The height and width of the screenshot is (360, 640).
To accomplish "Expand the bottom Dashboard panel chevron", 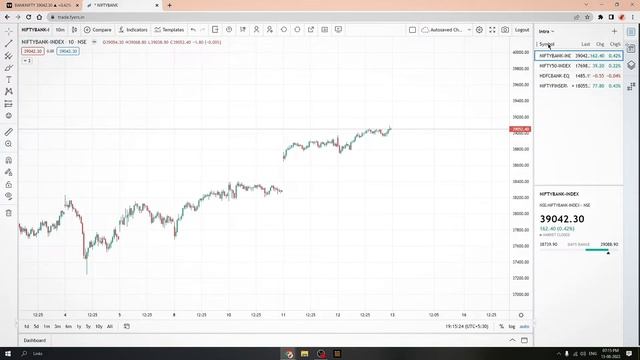I will (x=512, y=340).
